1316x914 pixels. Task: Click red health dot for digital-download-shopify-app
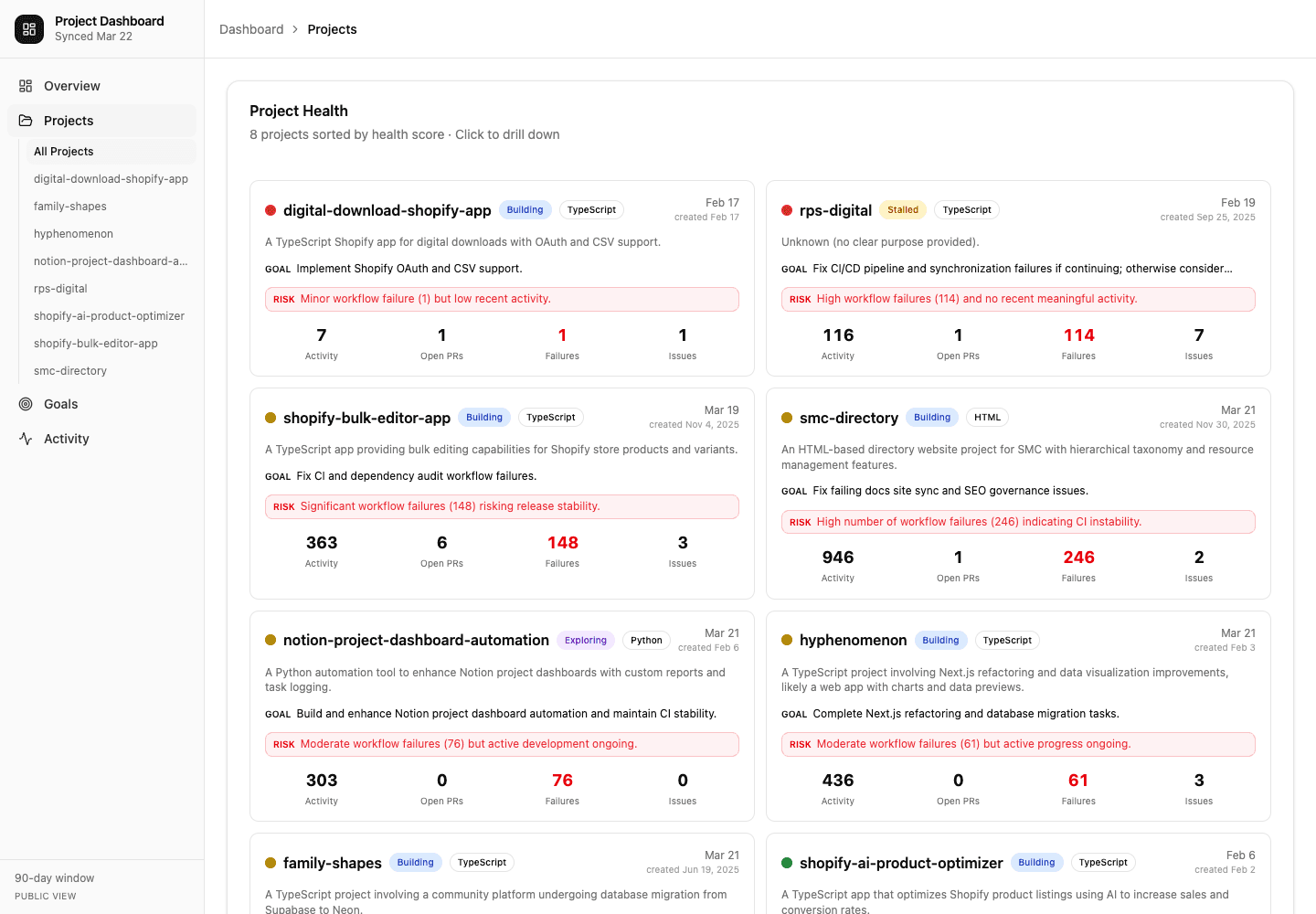click(271, 210)
